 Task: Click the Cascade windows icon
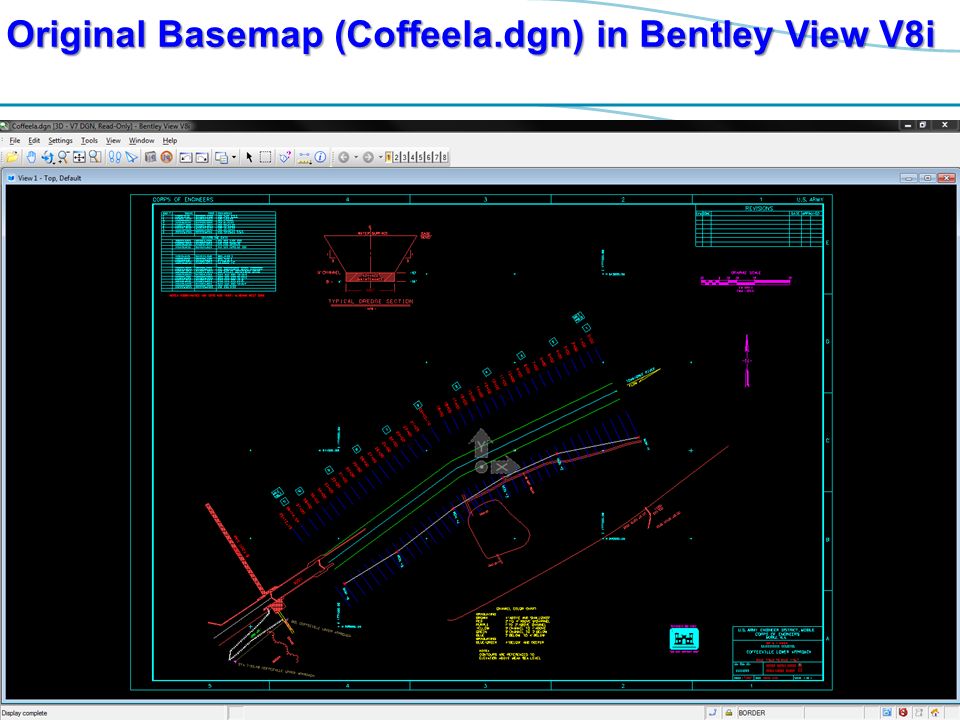(221, 157)
